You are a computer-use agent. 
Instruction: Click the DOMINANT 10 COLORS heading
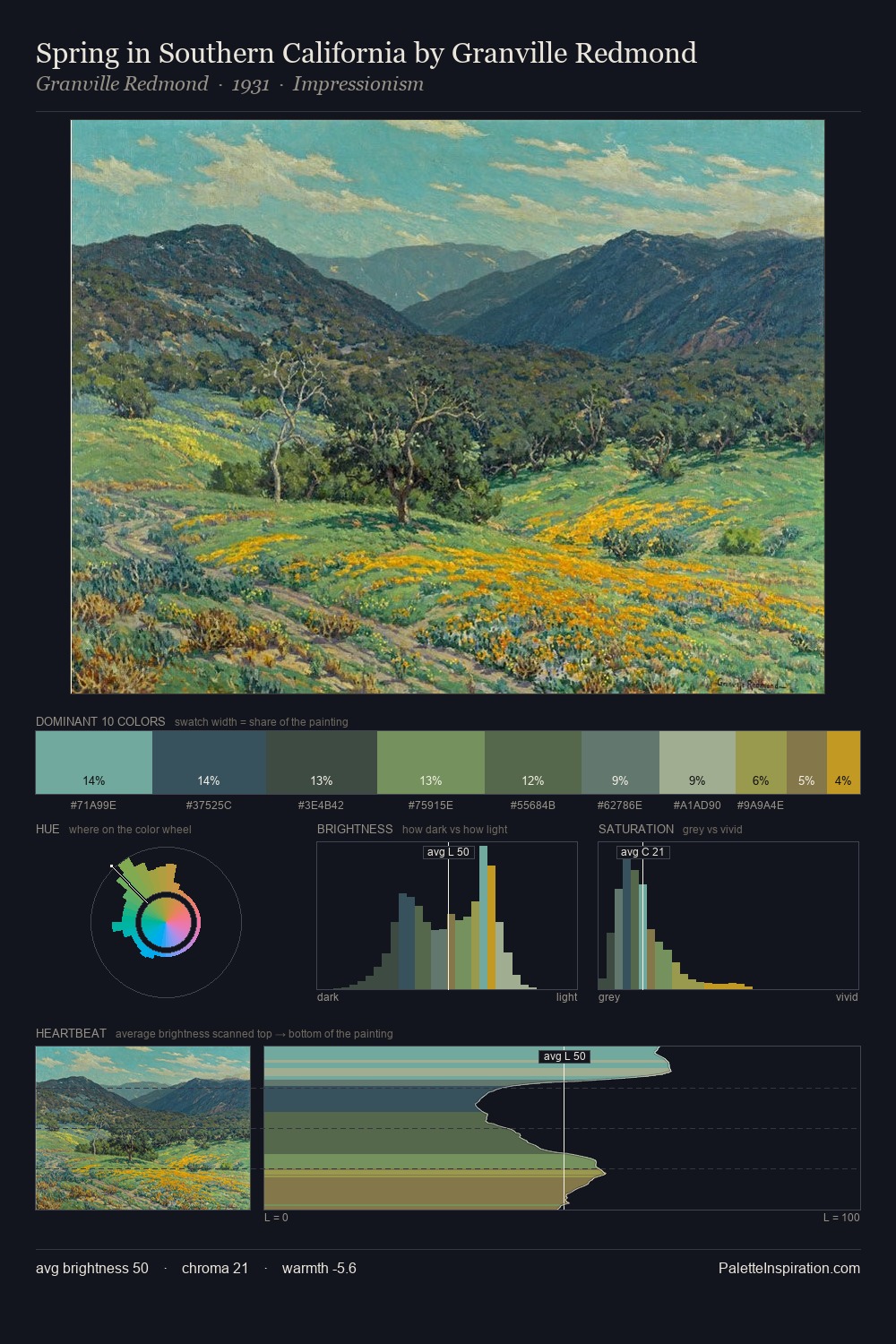(100, 722)
